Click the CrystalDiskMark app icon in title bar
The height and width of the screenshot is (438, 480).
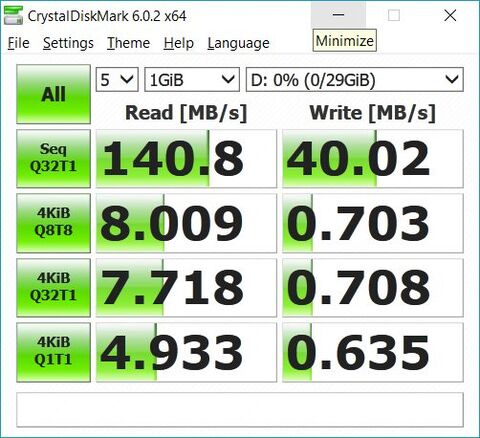[x=13, y=15]
